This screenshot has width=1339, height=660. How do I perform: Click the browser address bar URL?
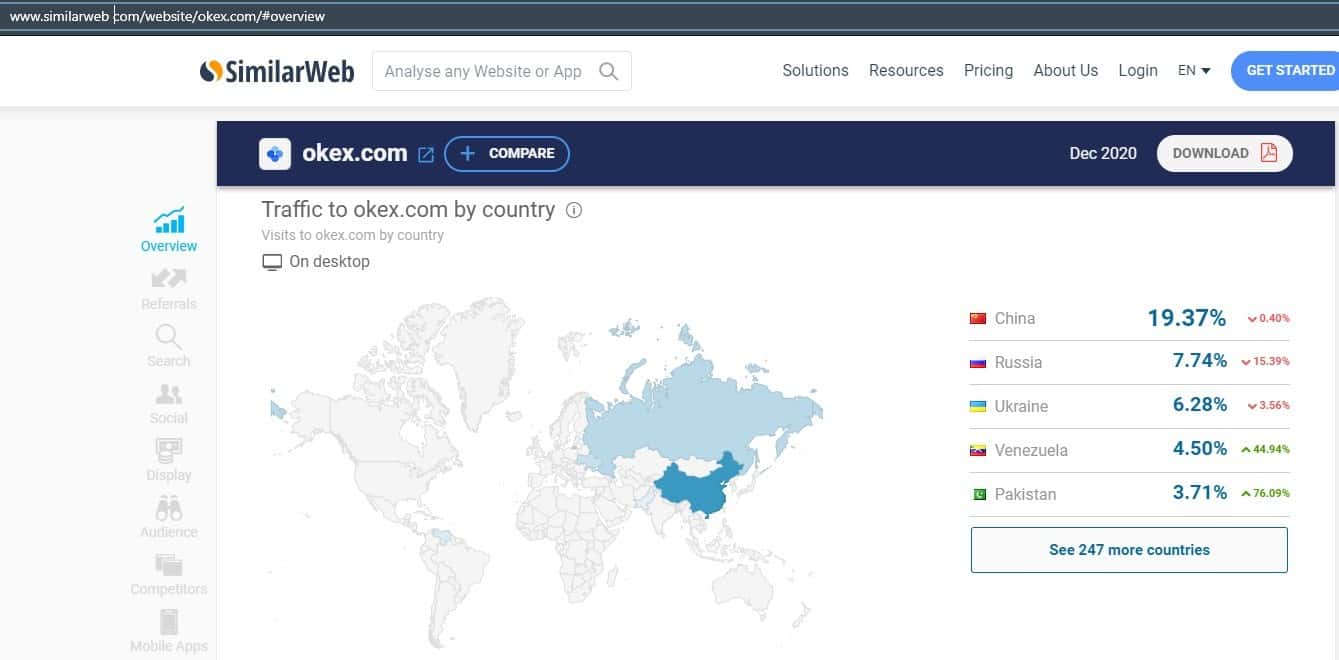pos(167,16)
